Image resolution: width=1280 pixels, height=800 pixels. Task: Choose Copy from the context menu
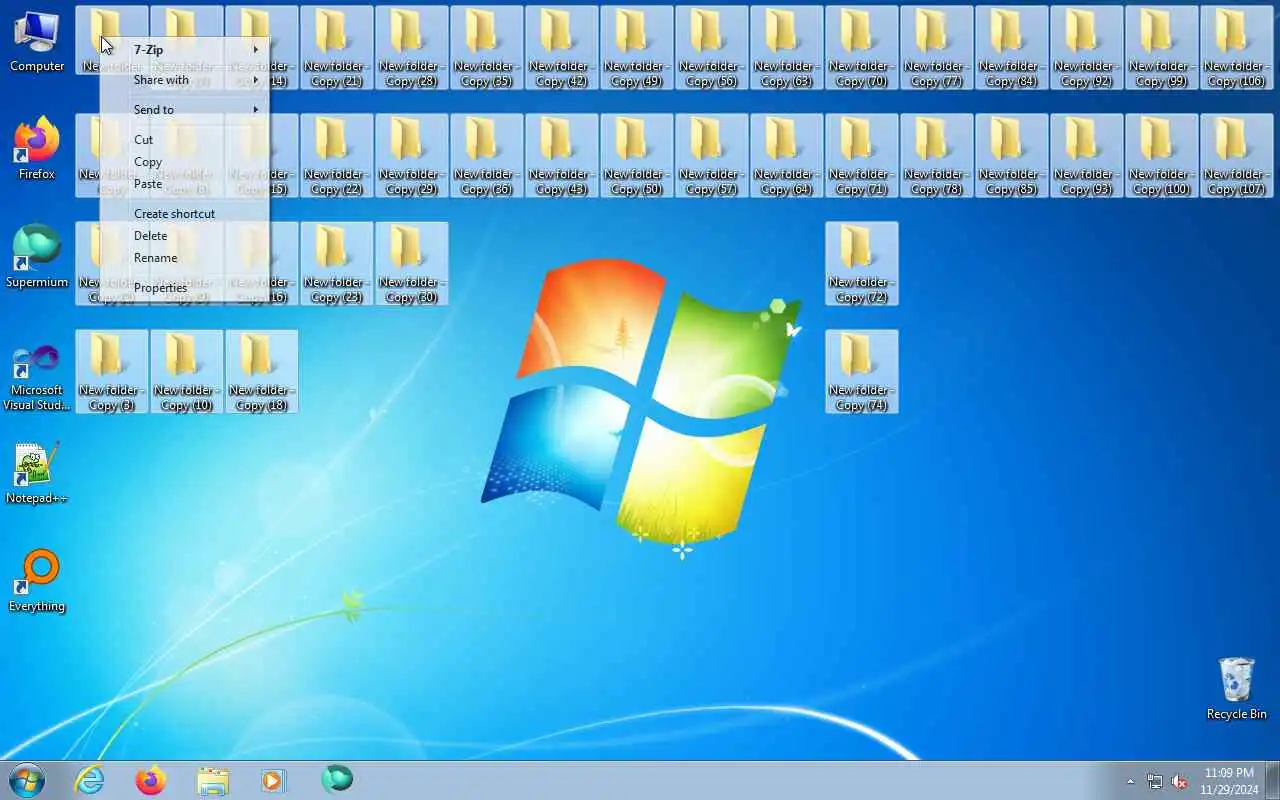coord(185,162)
